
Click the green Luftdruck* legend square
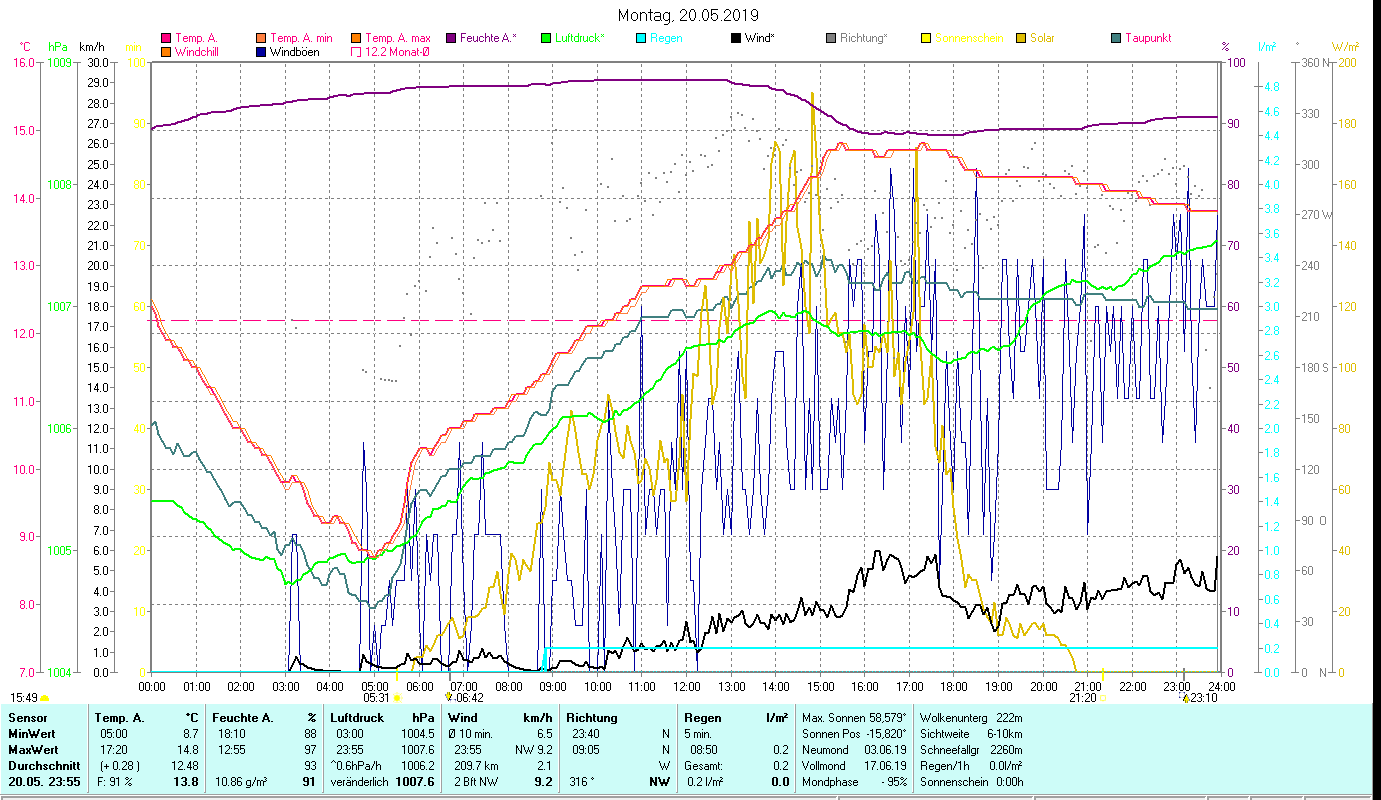546,39
